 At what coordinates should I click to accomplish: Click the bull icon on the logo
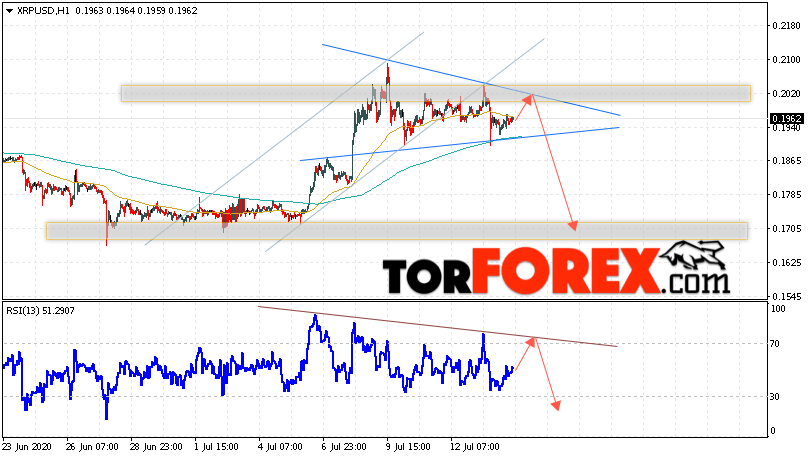(694, 255)
